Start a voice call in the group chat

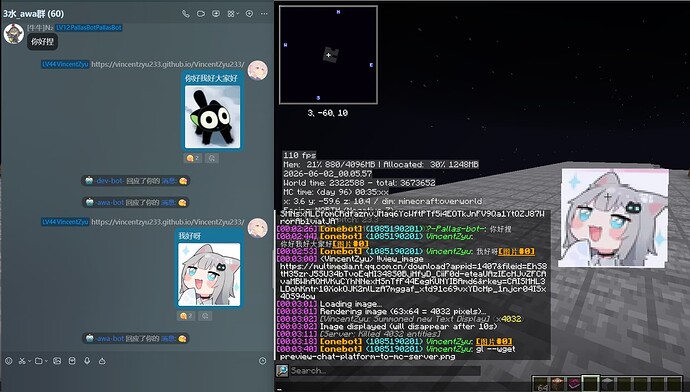coord(186,14)
